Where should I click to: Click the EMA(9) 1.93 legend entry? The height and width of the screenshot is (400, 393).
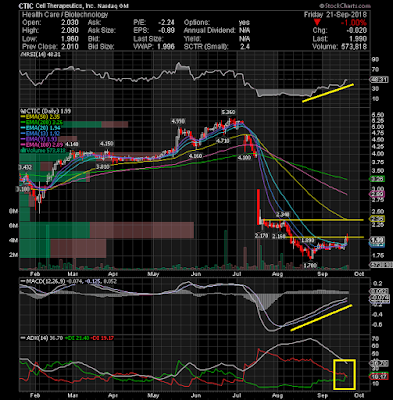[x=40, y=138]
